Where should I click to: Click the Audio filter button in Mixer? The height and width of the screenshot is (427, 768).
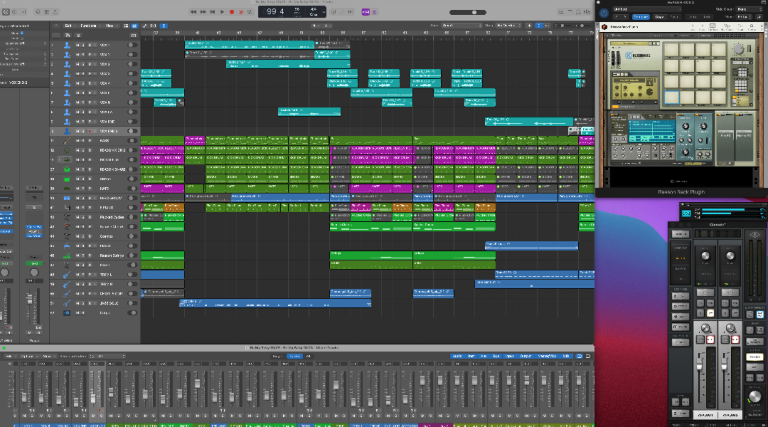(x=457, y=356)
